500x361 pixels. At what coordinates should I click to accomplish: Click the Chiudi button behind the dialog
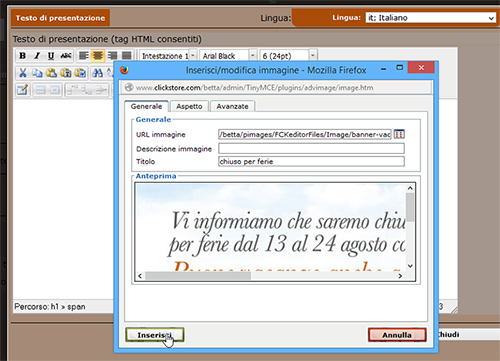[x=449, y=334]
